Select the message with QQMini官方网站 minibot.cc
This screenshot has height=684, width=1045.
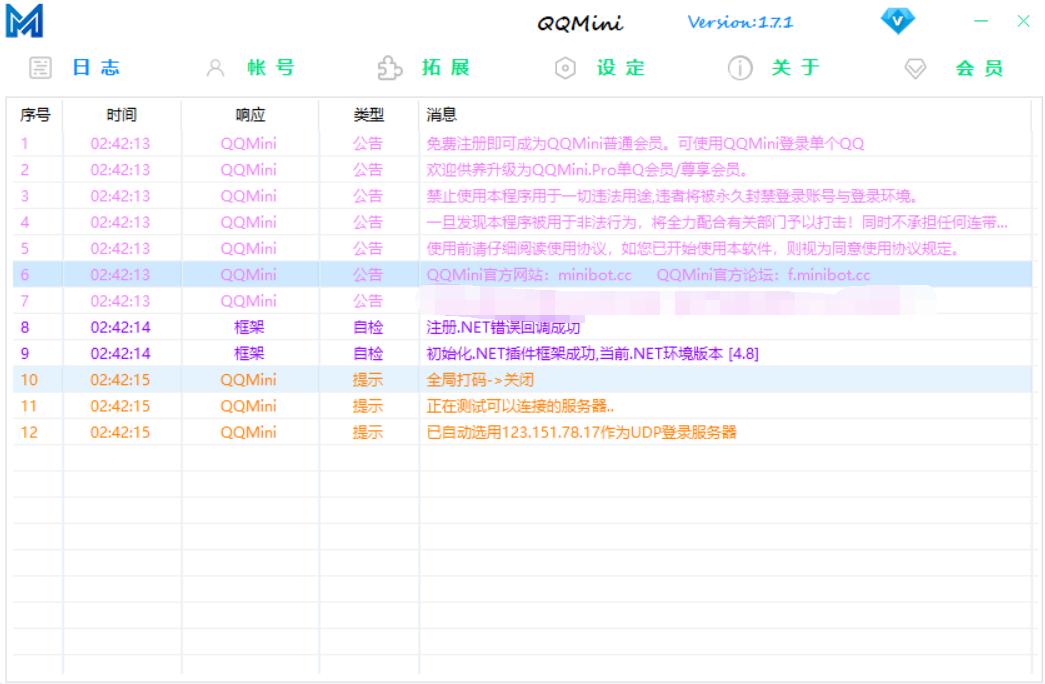tap(648, 275)
